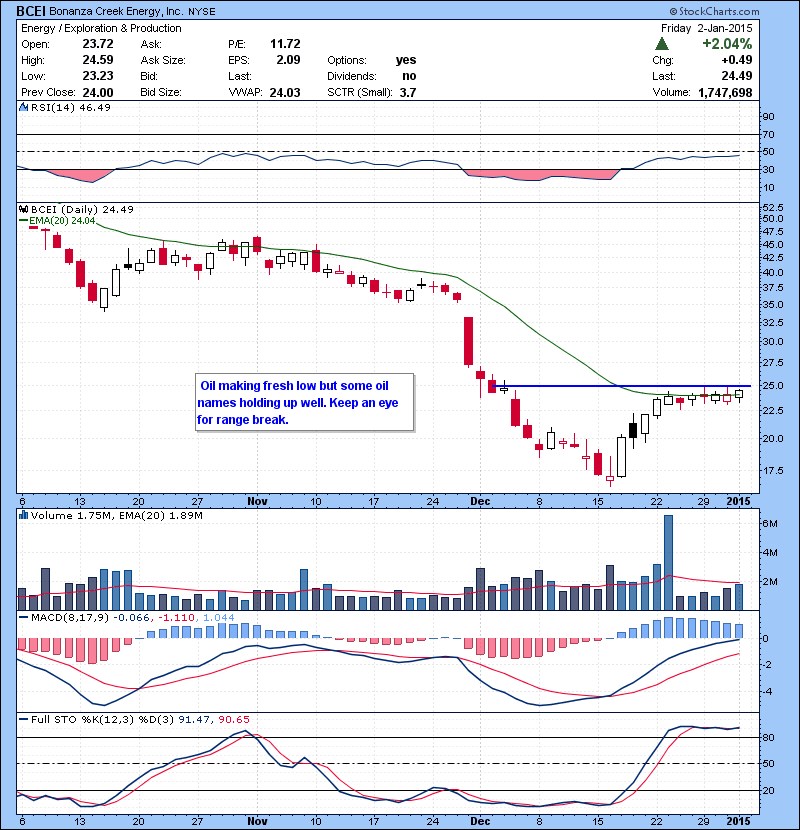Click the SCTR (Small) 3.7 value
Screen dimensions: 800x830
[408, 92]
